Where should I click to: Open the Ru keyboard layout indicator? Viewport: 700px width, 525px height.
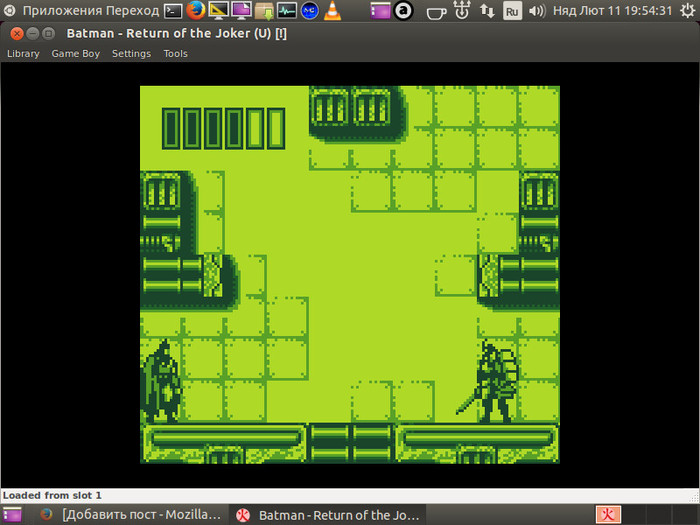[x=512, y=11]
